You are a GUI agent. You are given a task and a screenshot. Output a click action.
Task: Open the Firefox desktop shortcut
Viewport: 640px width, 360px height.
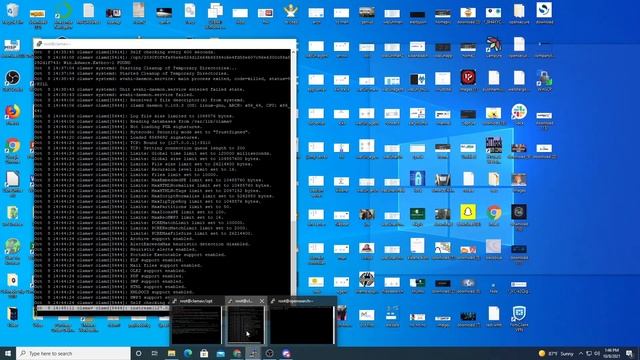point(12,113)
